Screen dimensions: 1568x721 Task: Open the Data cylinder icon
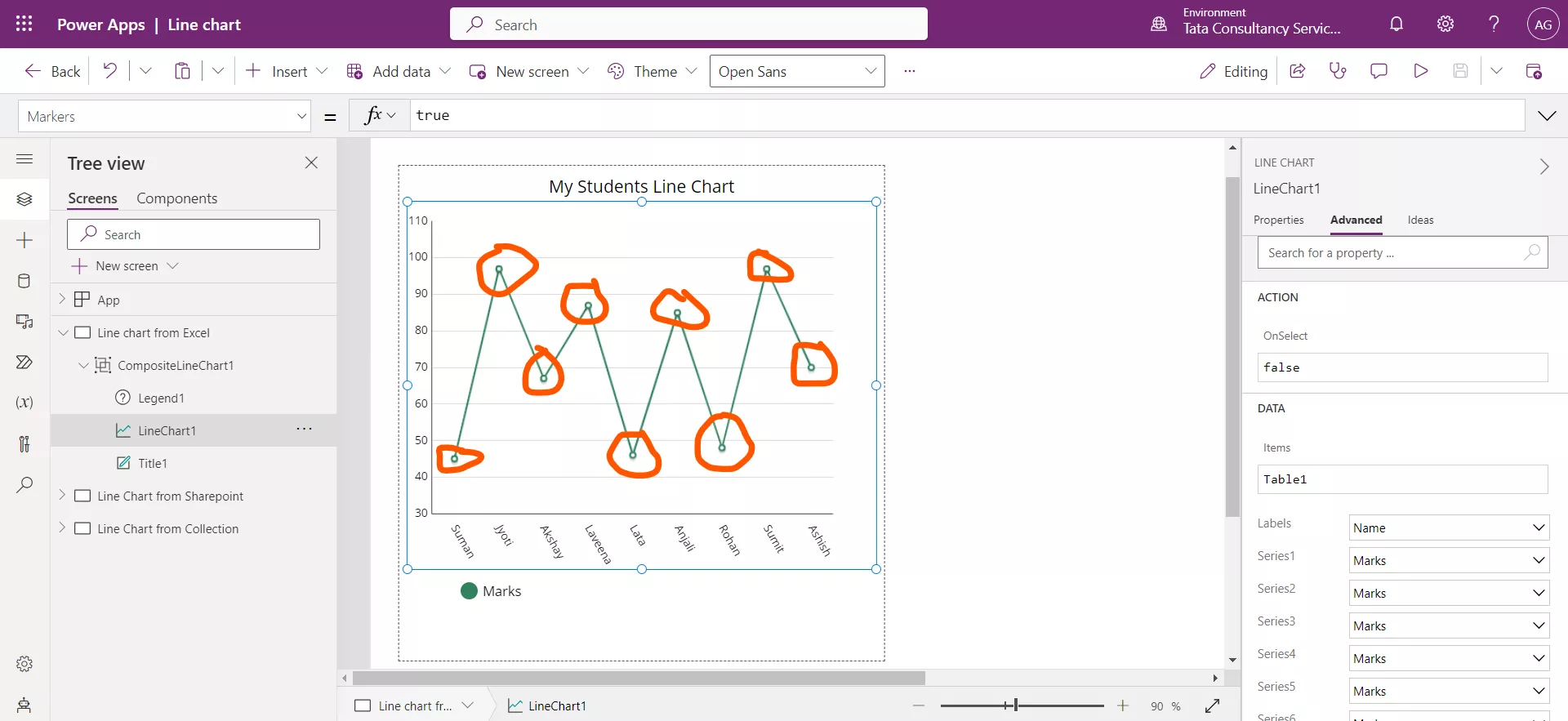tap(24, 281)
